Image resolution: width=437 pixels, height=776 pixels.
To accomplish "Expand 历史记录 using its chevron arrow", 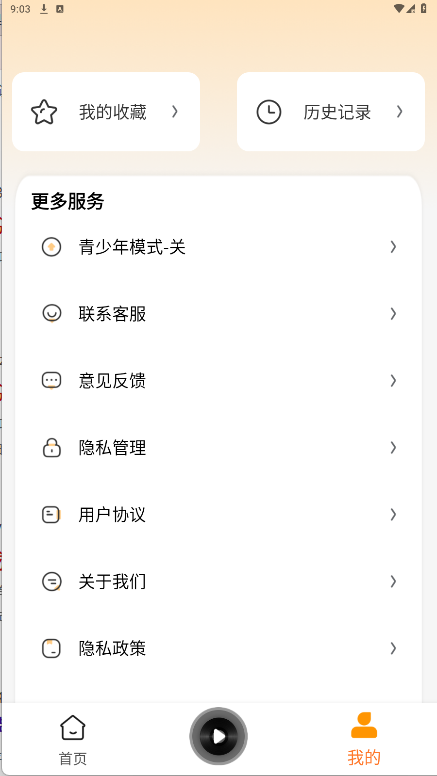I will pyautogui.click(x=399, y=112).
